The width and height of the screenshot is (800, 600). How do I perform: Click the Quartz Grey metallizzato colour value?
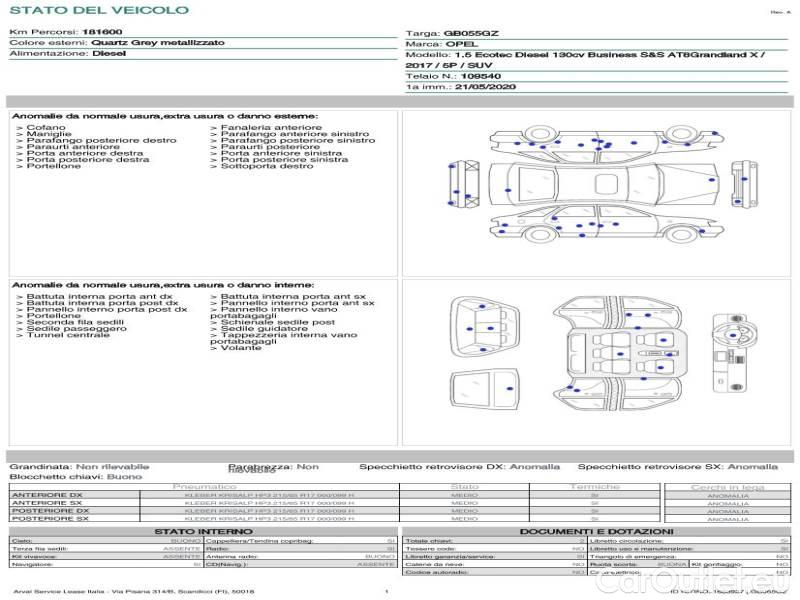[x=158, y=42]
